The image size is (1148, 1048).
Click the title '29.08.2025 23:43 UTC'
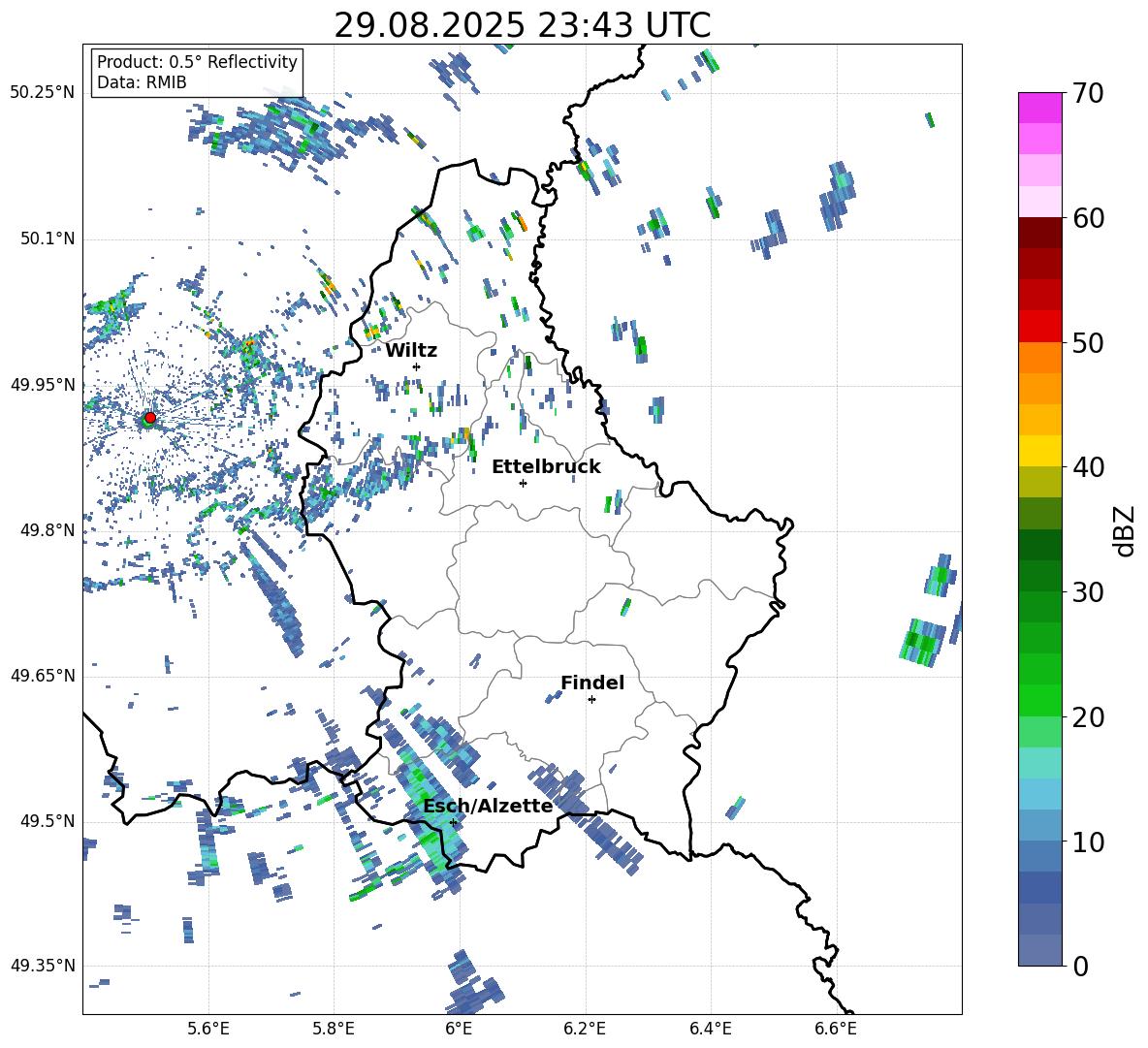pos(522,25)
